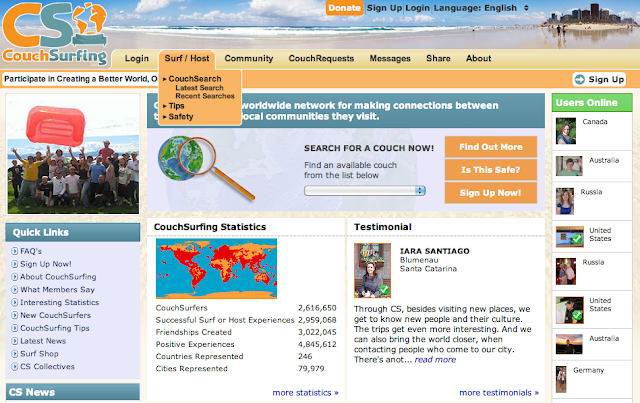Click the Countries Represented value 246
This screenshot has height=403, width=640.
coord(305,356)
